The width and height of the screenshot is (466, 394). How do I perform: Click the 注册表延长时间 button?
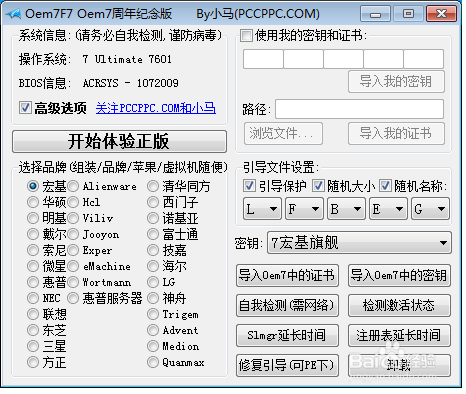click(399, 335)
